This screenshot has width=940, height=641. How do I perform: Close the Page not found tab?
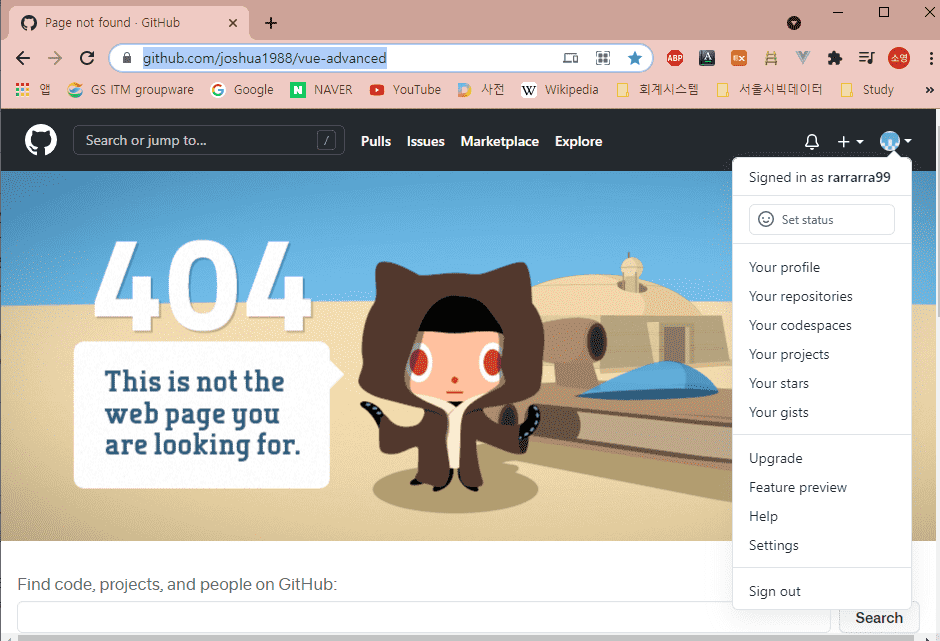click(233, 23)
